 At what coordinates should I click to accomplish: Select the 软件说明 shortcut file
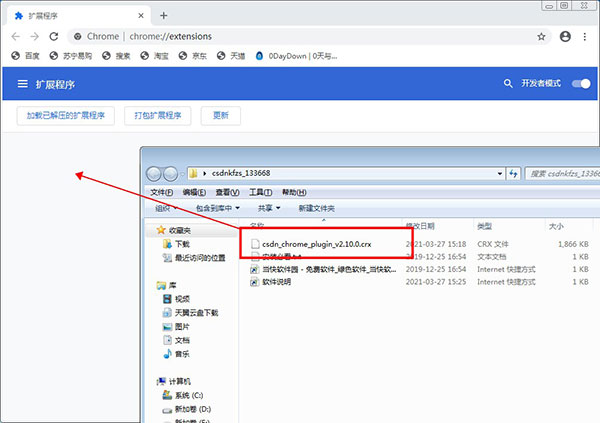tap(271, 282)
